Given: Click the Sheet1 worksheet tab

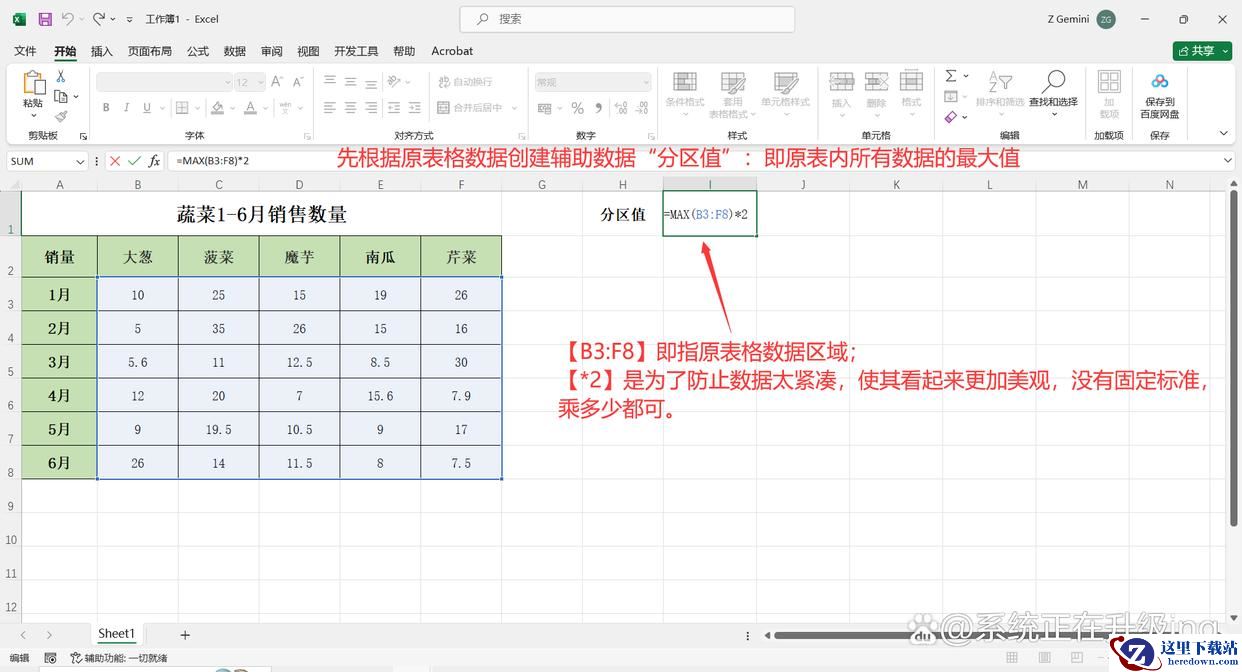Looking at the screenshot, I should [x=116, y=634].
